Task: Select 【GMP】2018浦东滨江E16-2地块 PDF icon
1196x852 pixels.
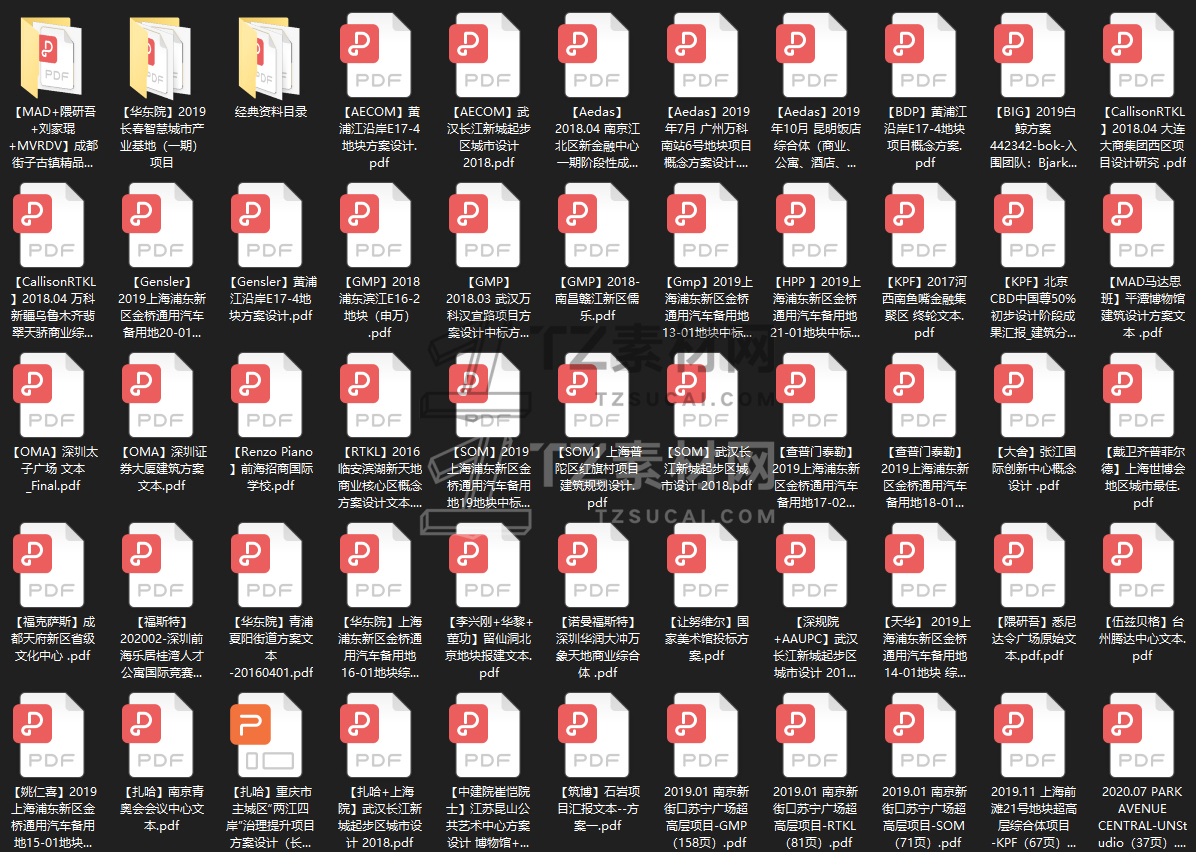Action: (375, 226)
